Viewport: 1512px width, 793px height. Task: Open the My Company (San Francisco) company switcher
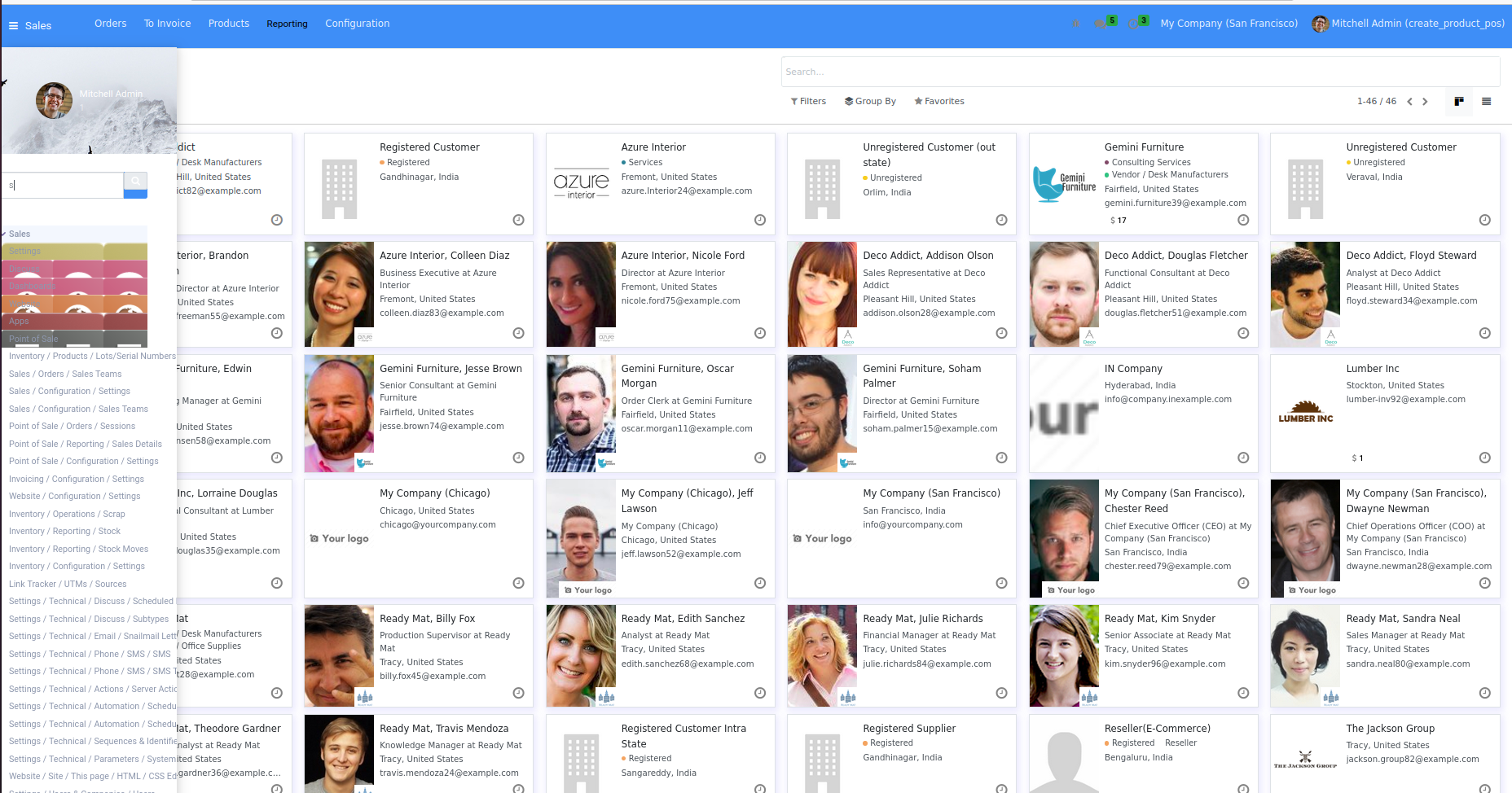(x=1228, y=24)
